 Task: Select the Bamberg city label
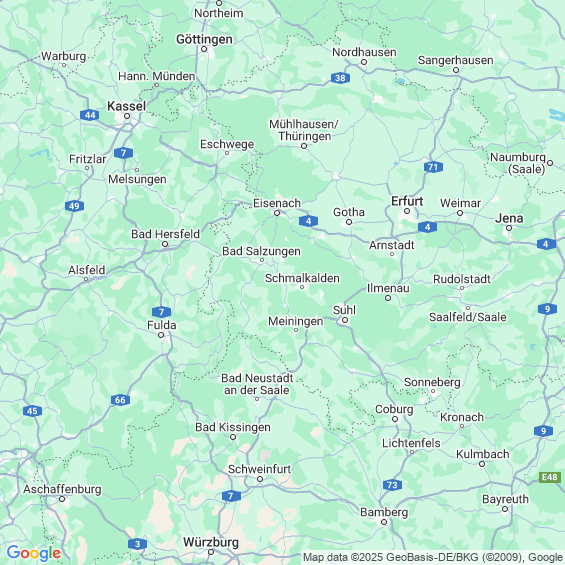(384, 512)
